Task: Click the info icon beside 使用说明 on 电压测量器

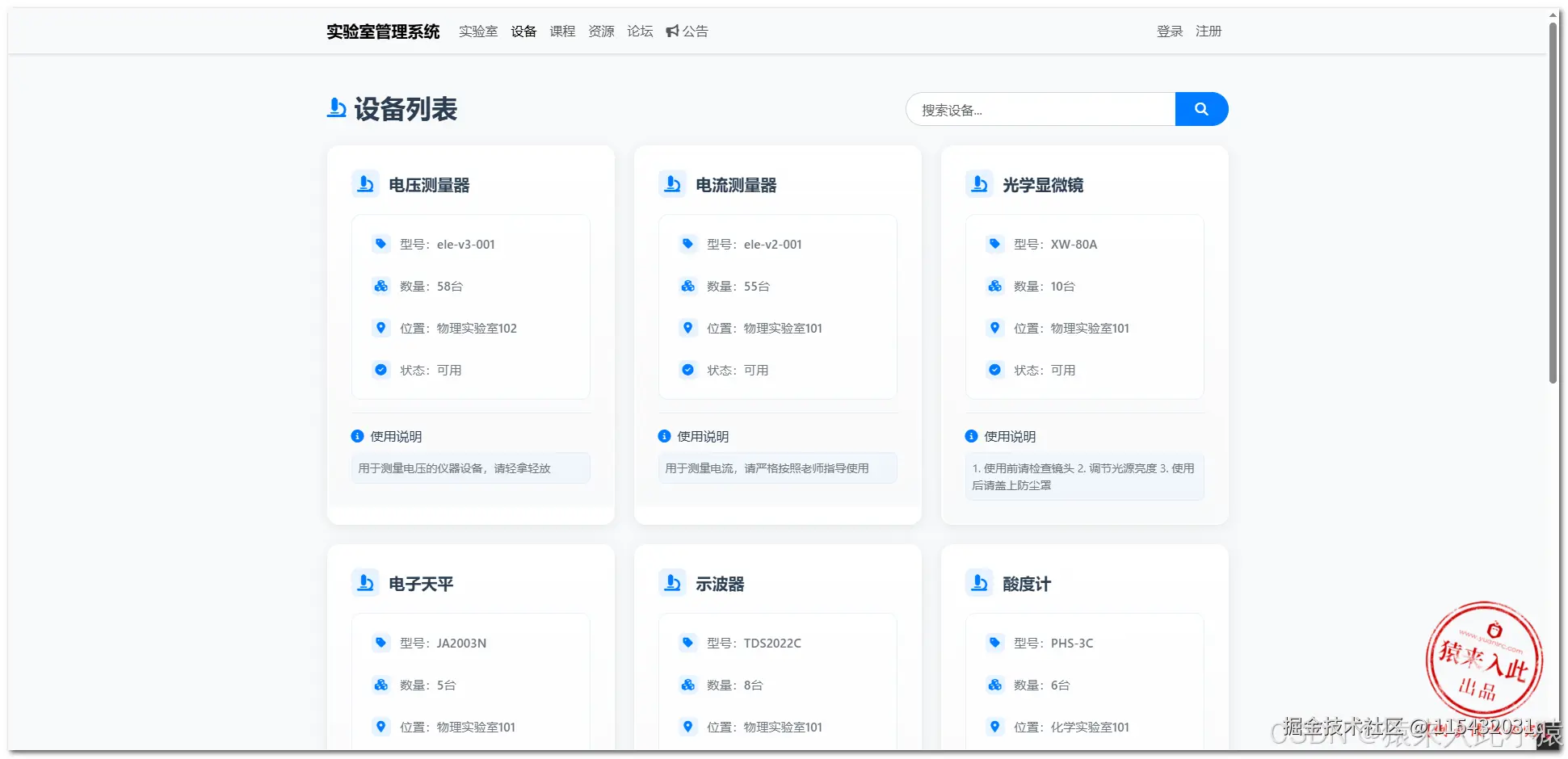Action: tap(356, 435)
